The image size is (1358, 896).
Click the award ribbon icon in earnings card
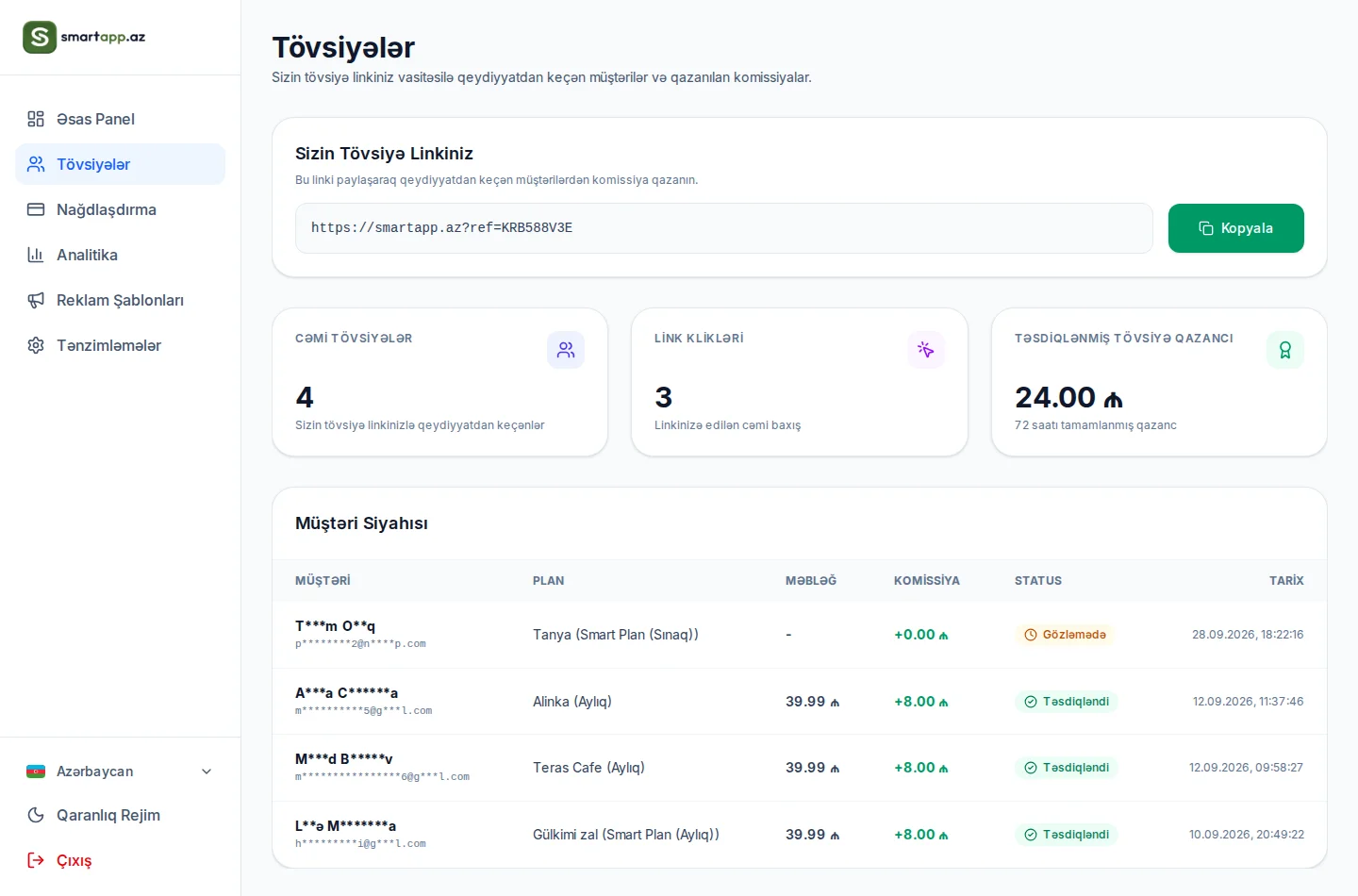pos(1285,350)
